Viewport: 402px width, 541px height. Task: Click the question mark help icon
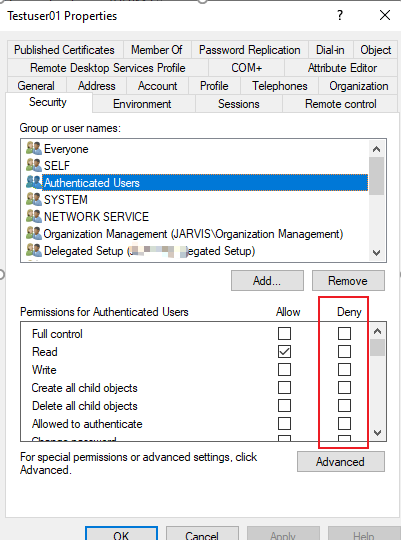[340, 16]
